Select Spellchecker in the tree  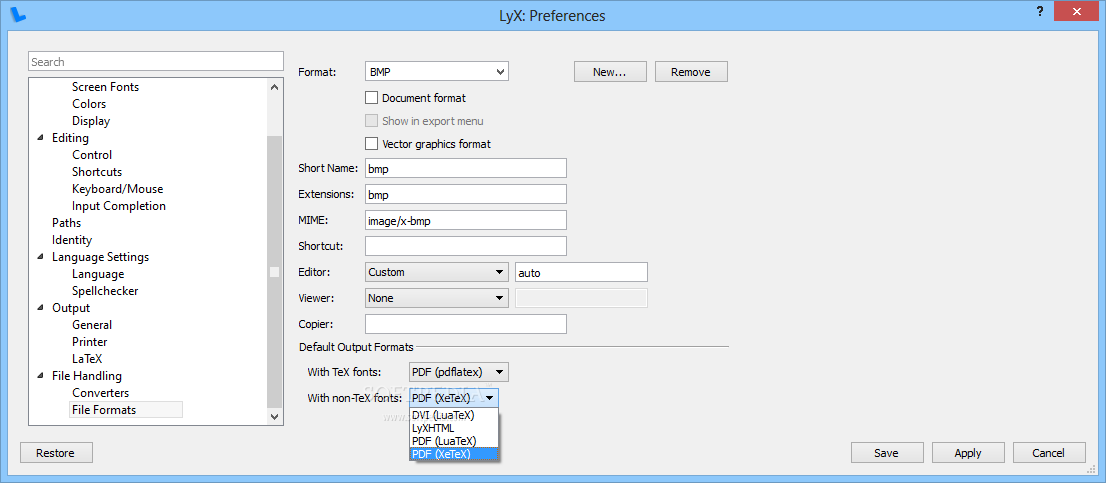pos(105,291)
